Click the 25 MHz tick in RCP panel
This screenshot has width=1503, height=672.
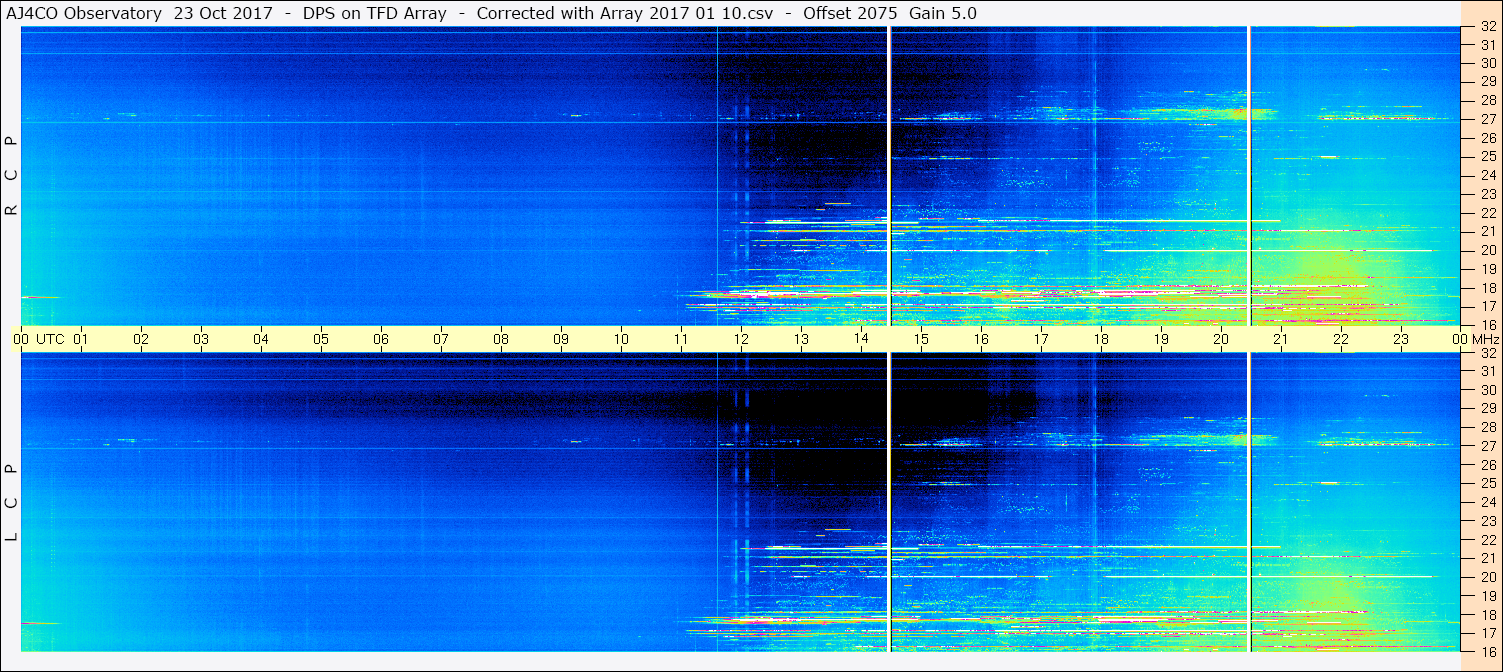tap(1487, 156)
